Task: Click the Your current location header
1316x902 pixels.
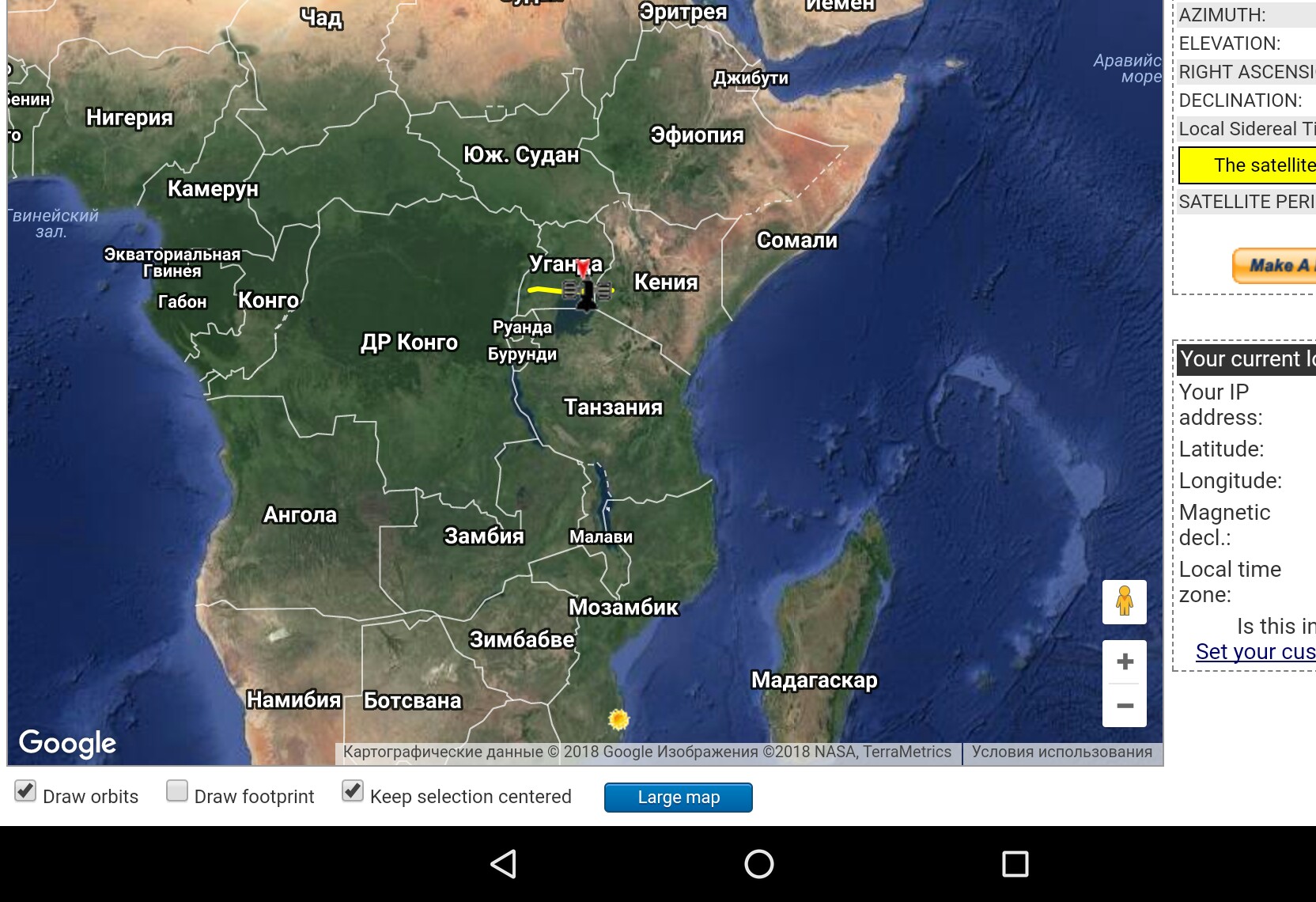Action: pos(1246,359)
